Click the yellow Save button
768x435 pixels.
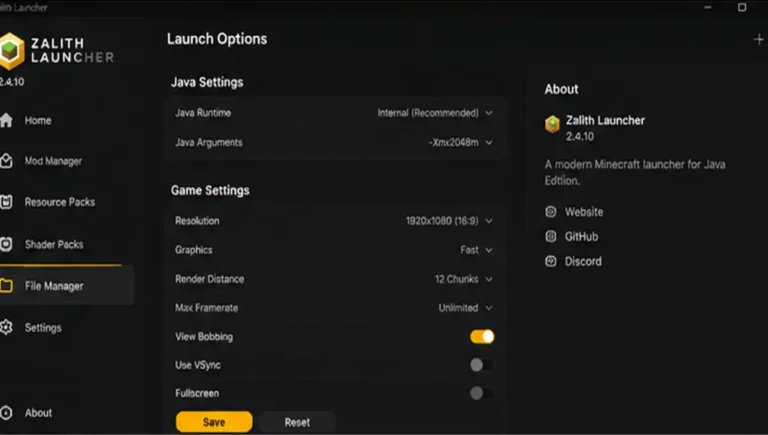(x=214, y=422)
